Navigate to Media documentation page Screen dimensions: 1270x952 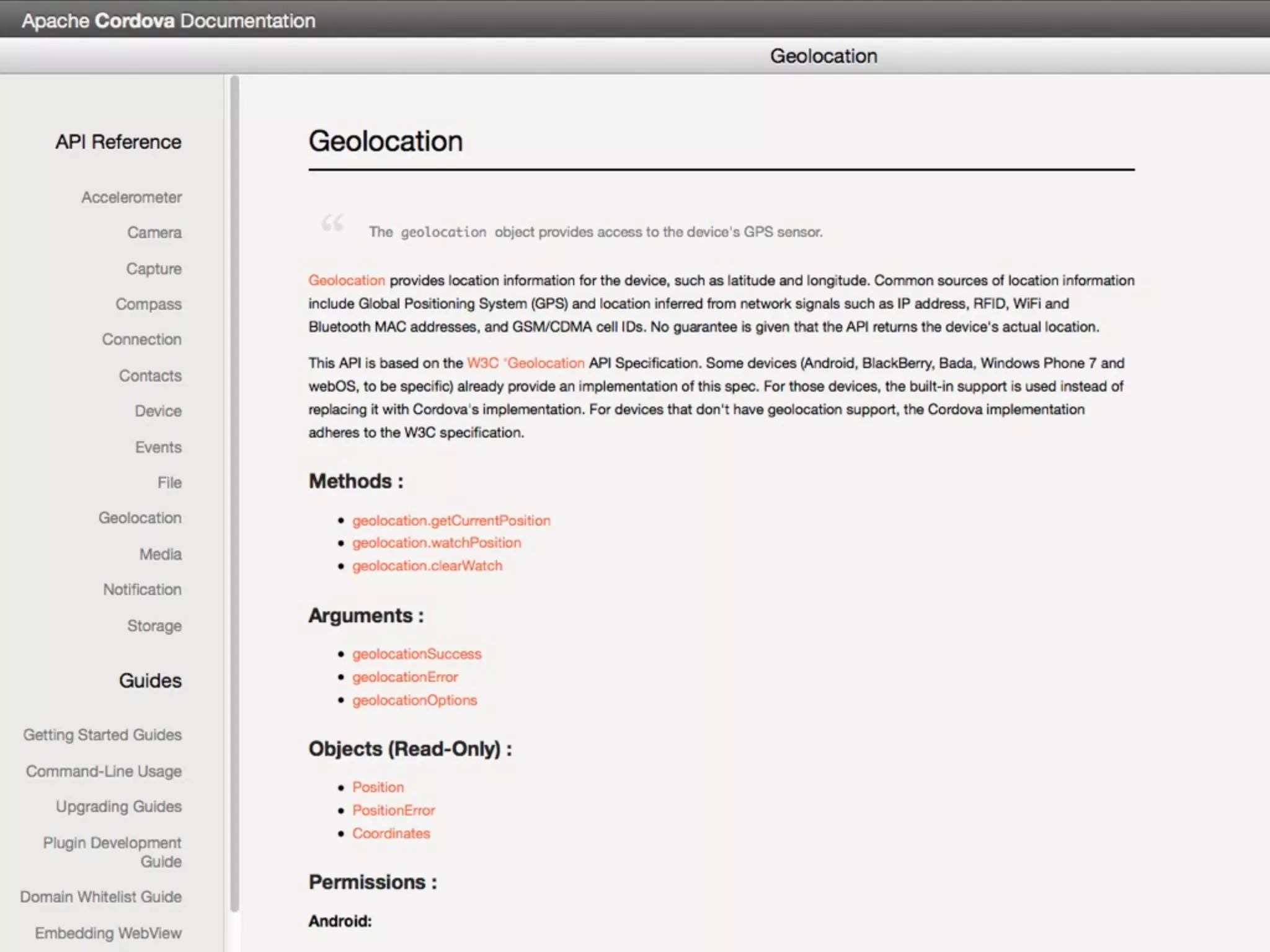tap(160, 554)
